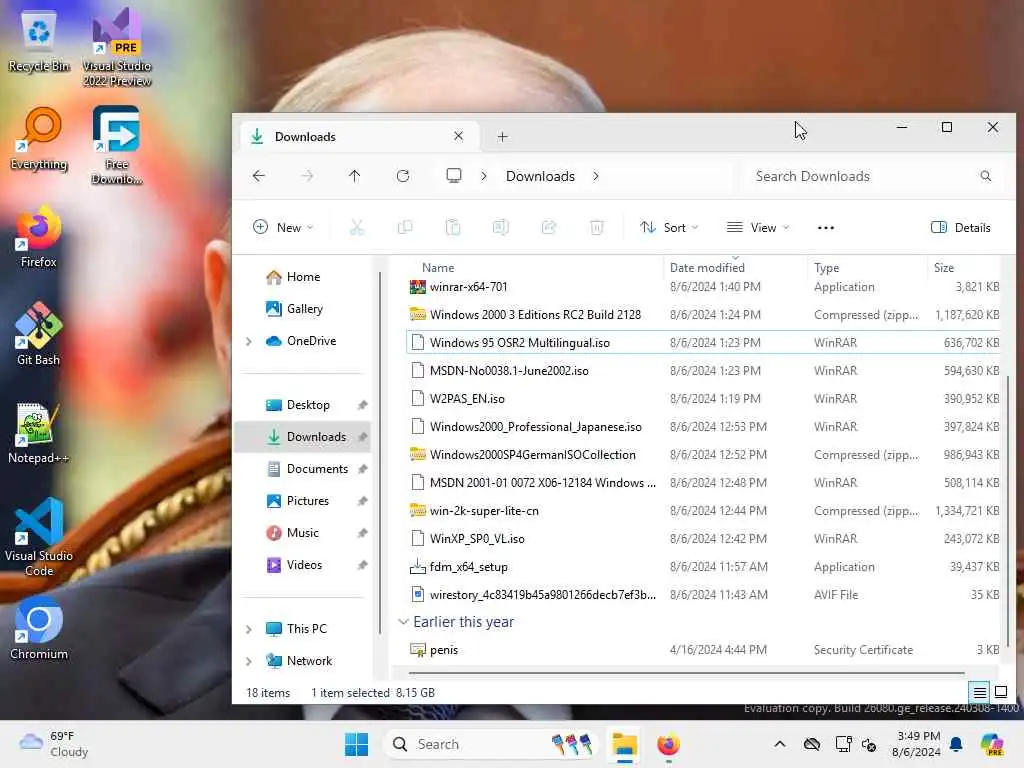Expand breadcrumb chevron after Downloads

[x=596, y=176]
